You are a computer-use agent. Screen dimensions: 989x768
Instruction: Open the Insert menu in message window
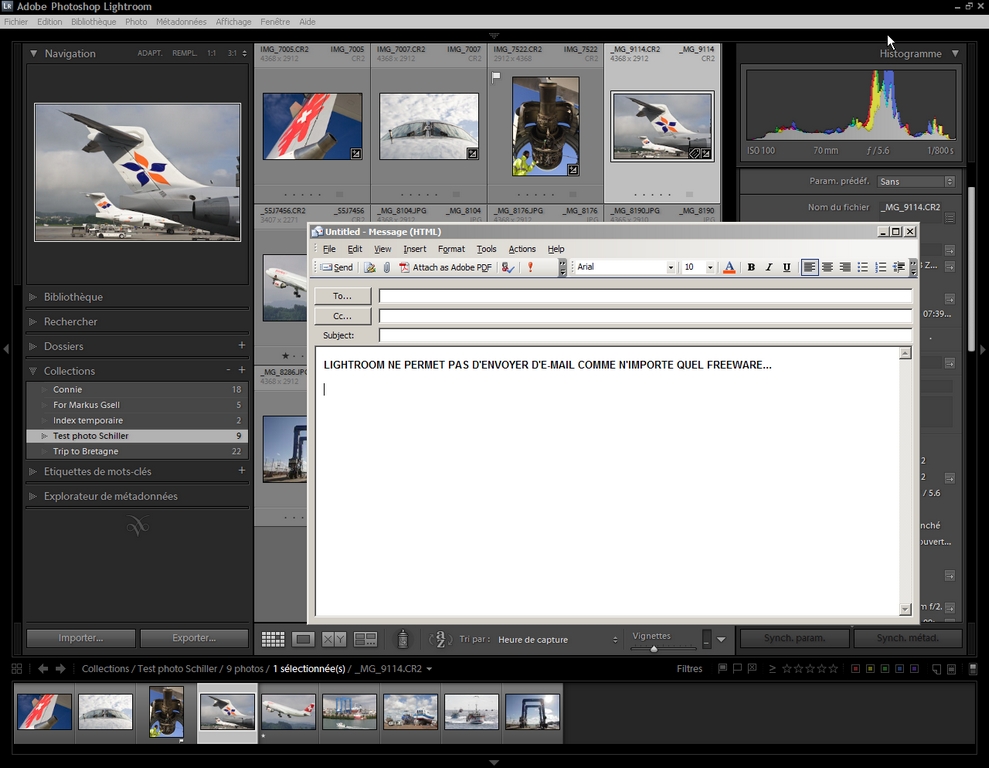click(x=414, y=249)
